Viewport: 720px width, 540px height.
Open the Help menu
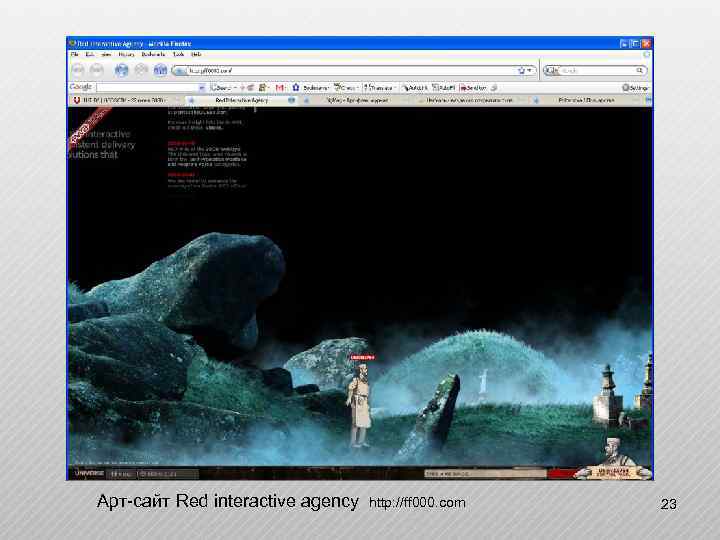[196, 54]
